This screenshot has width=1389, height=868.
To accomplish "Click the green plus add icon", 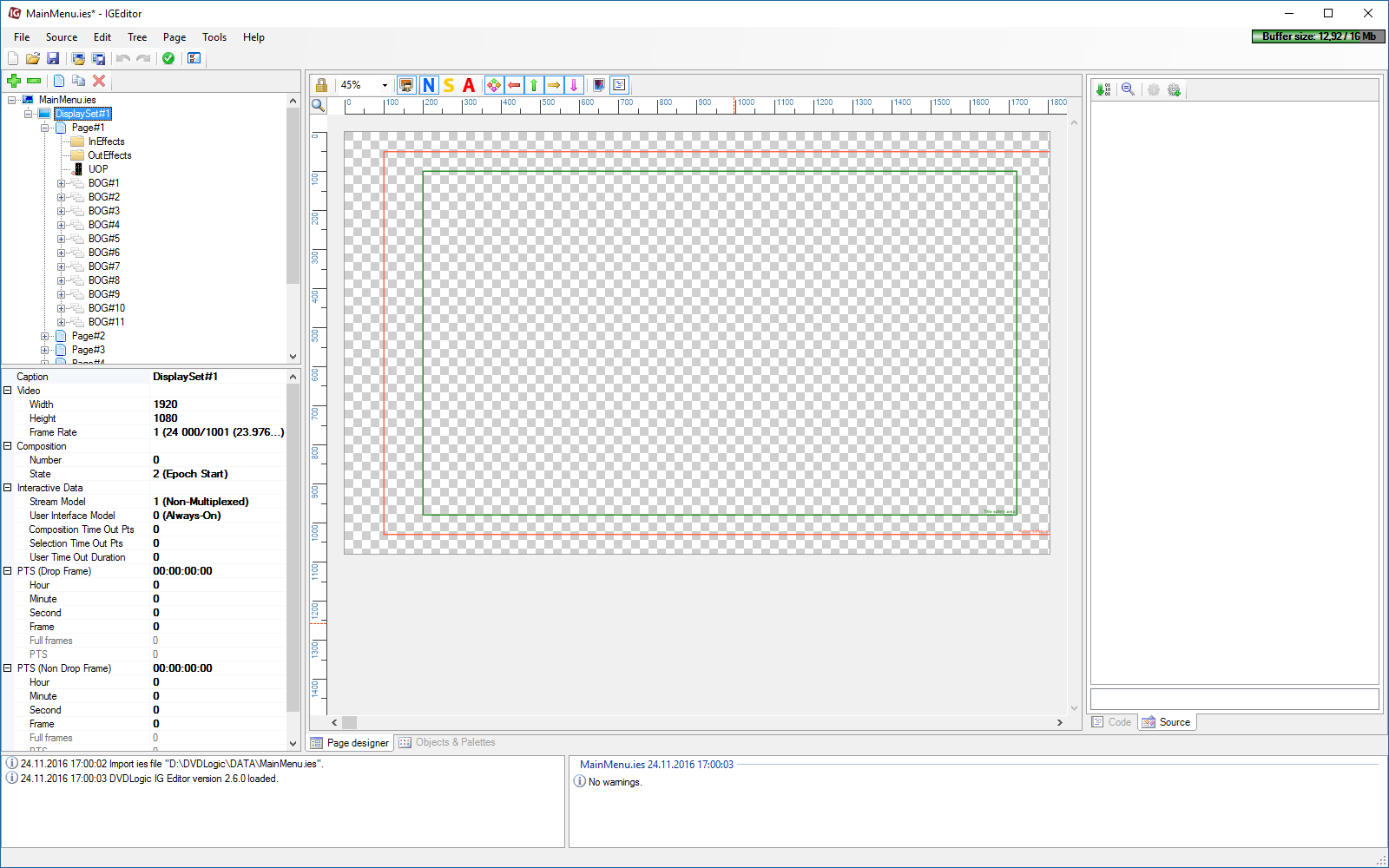I will click(14, 81).
